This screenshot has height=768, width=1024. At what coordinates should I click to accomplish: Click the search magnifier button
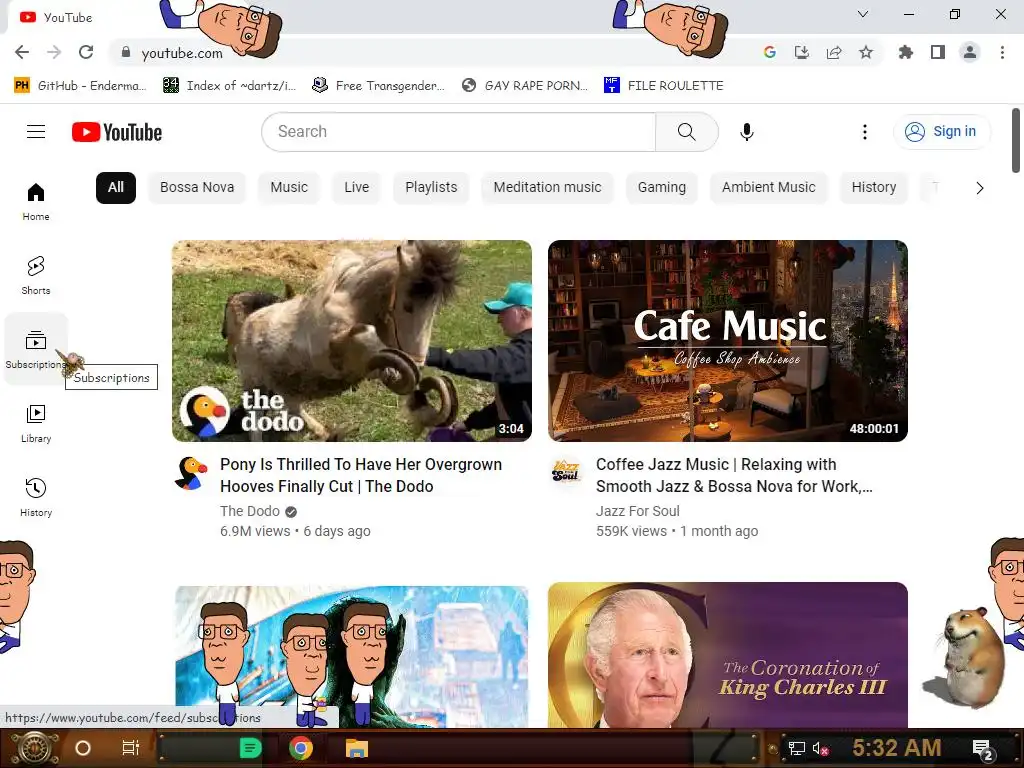coord(686,132)
